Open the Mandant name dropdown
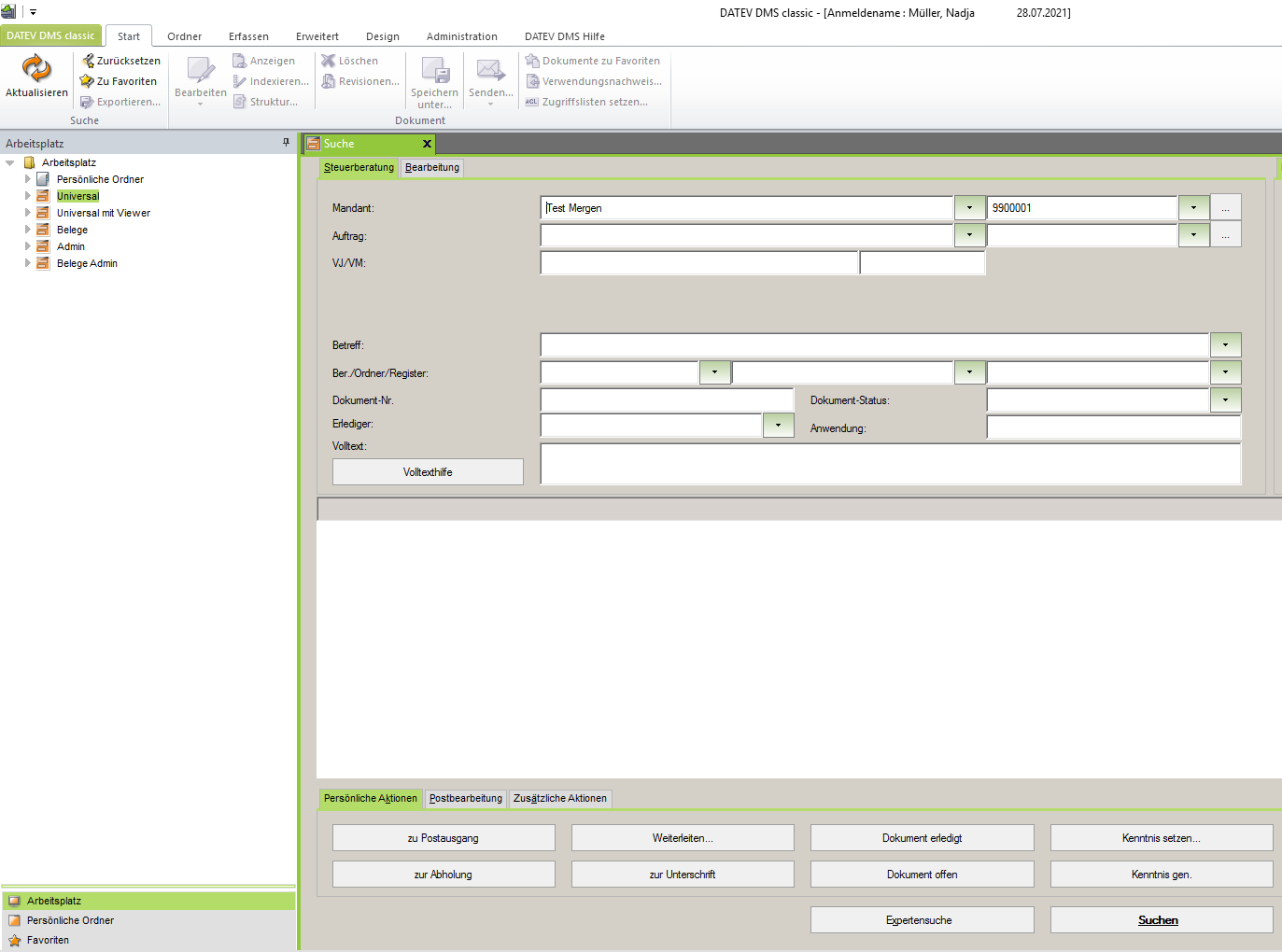 click(x=969, y=208)
